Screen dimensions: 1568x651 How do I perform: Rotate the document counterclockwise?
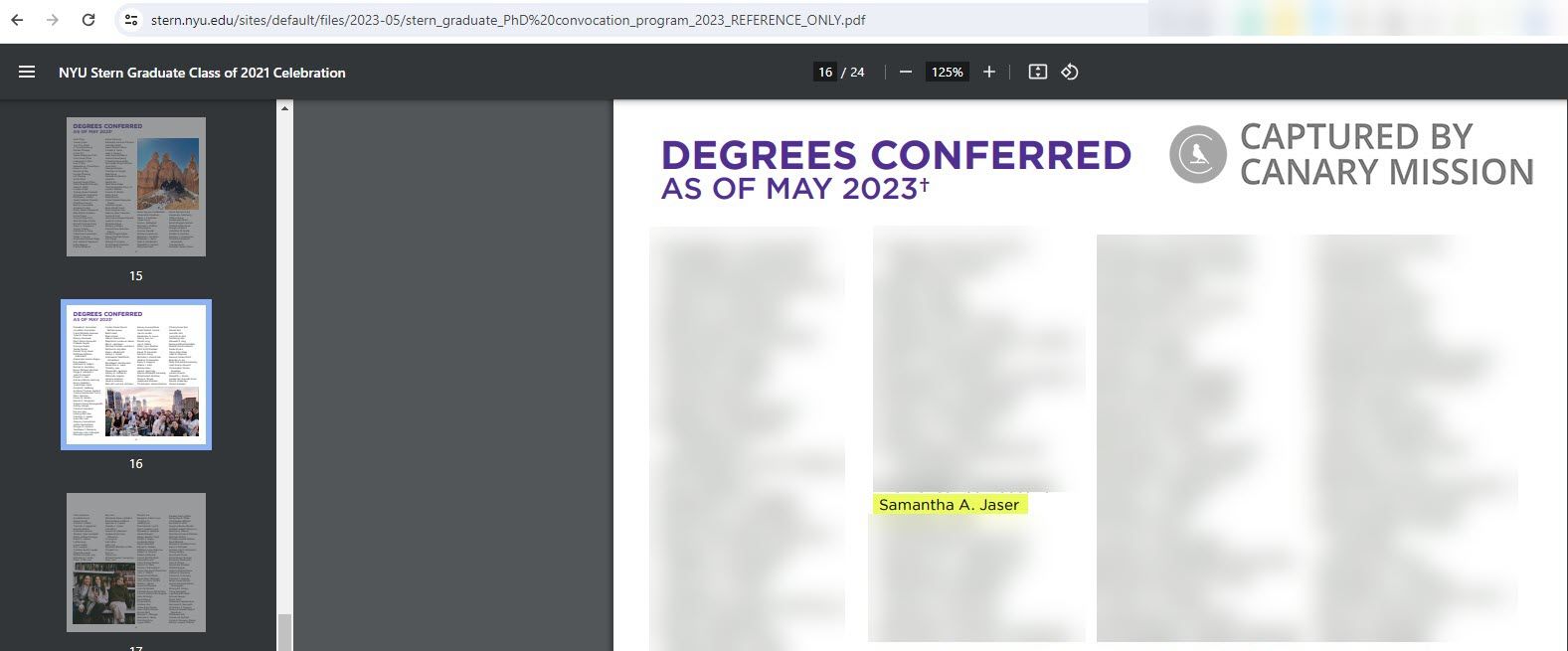[x=1070, y=72]
